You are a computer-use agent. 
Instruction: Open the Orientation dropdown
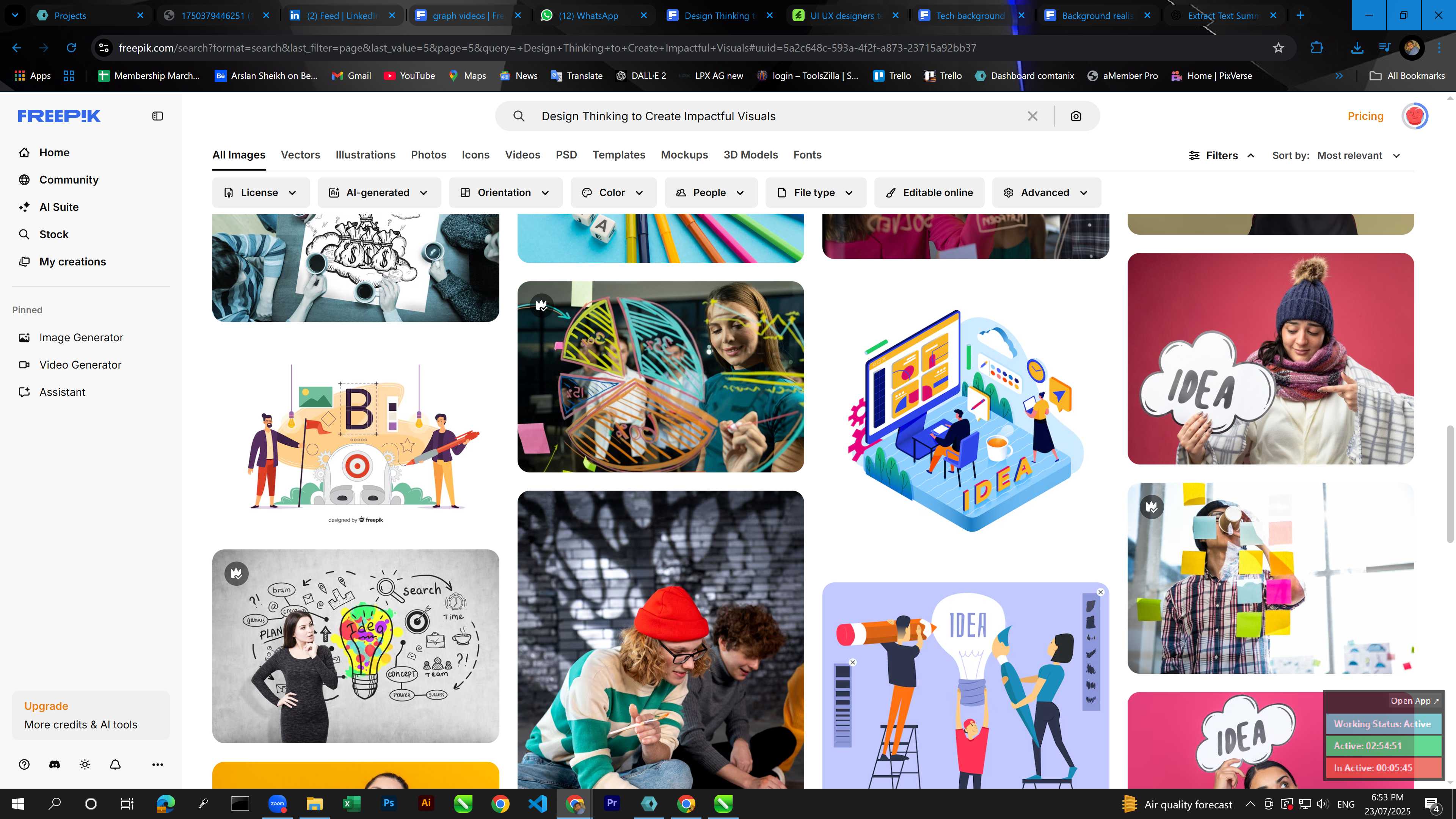coord(505,193)
